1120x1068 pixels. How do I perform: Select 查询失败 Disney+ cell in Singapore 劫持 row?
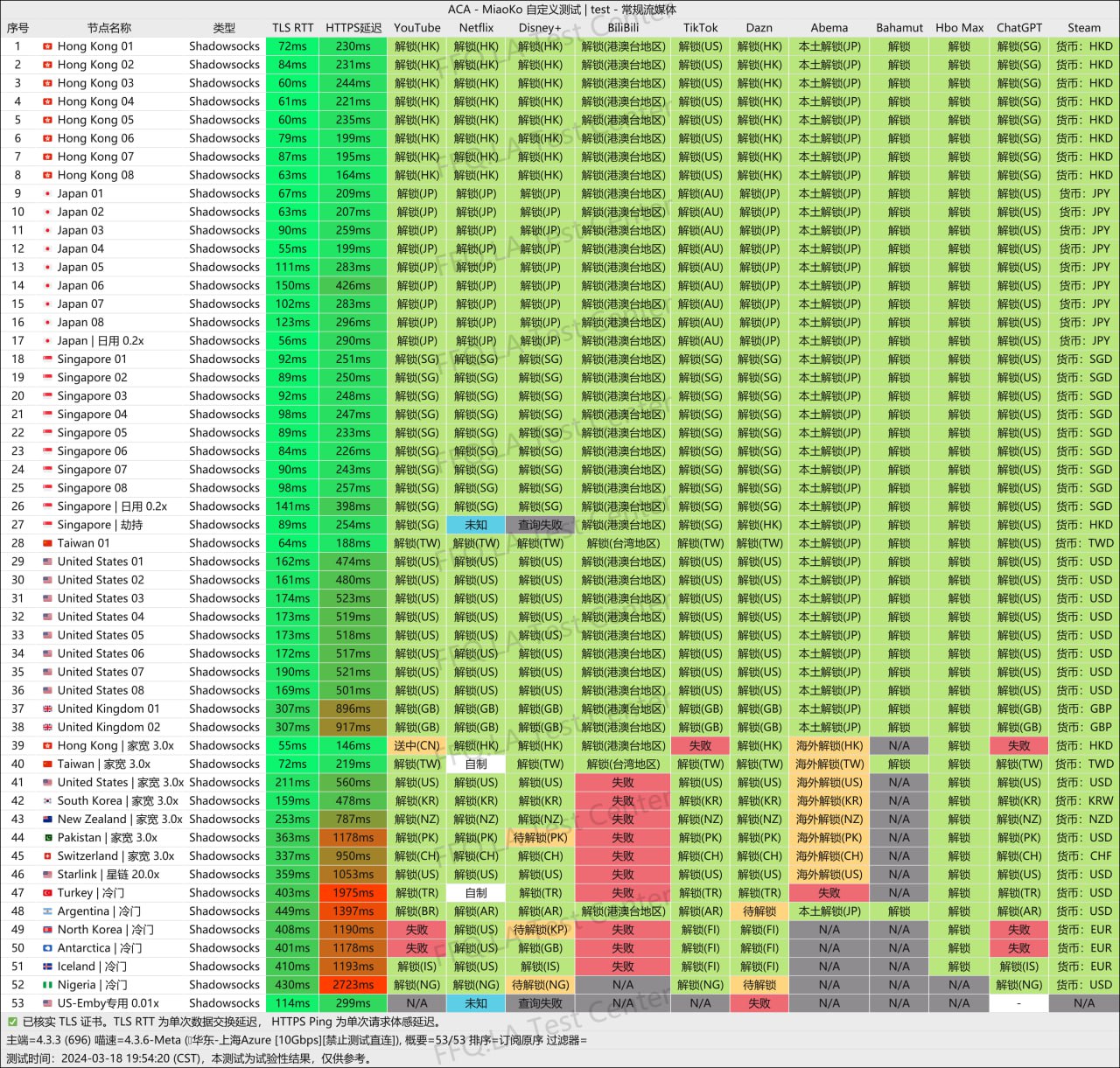pos(540,525)
